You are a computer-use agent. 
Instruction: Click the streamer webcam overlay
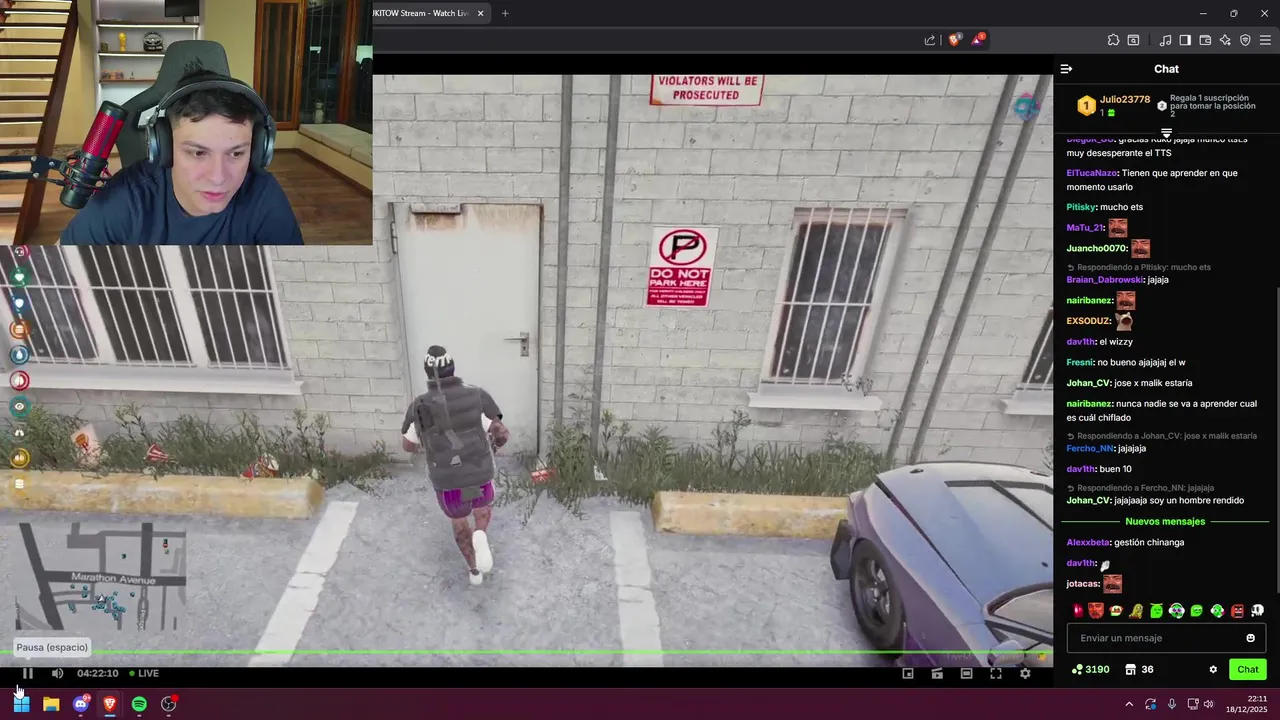186,122
